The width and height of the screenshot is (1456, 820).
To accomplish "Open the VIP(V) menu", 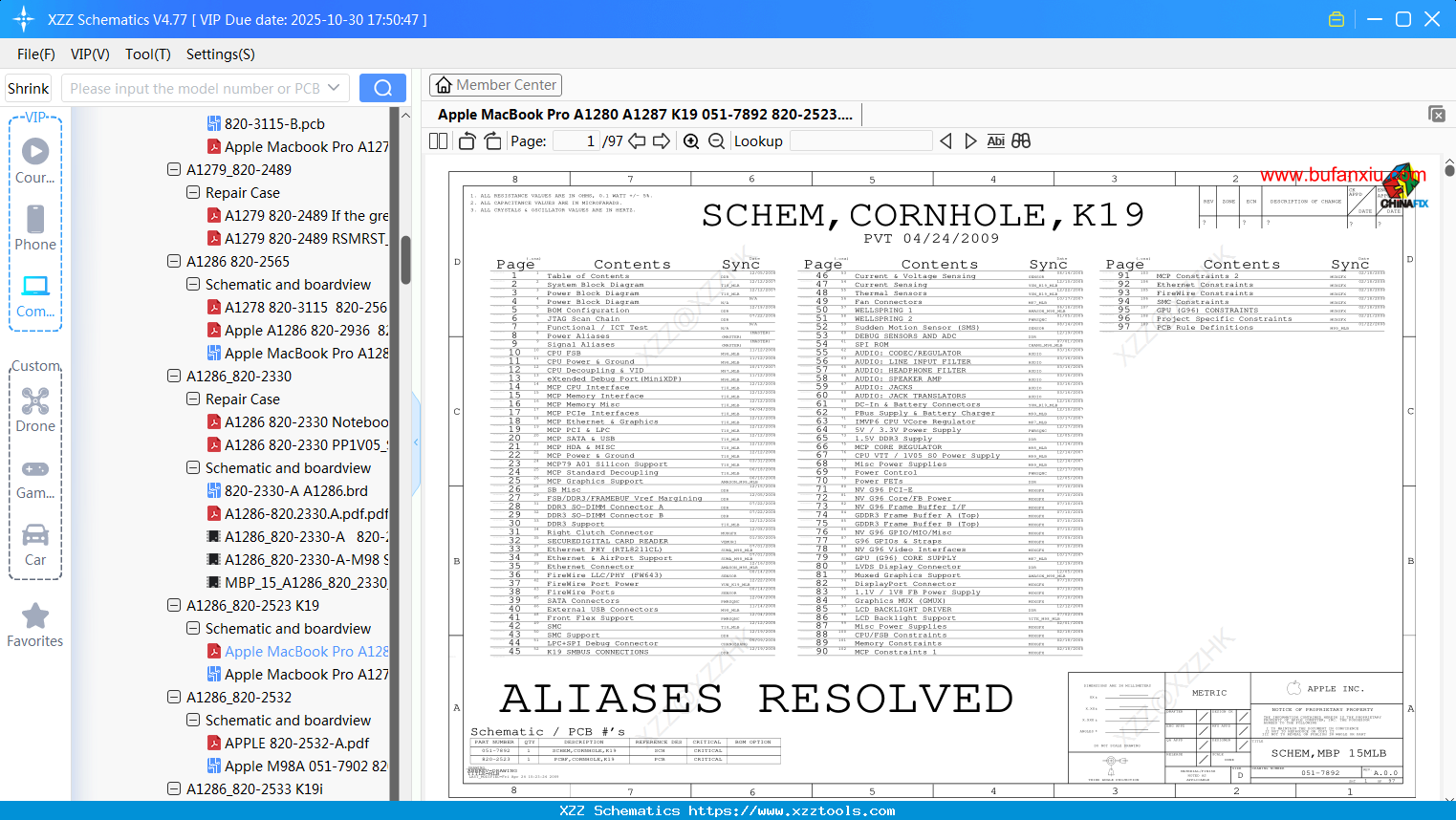I will [90, 54].
